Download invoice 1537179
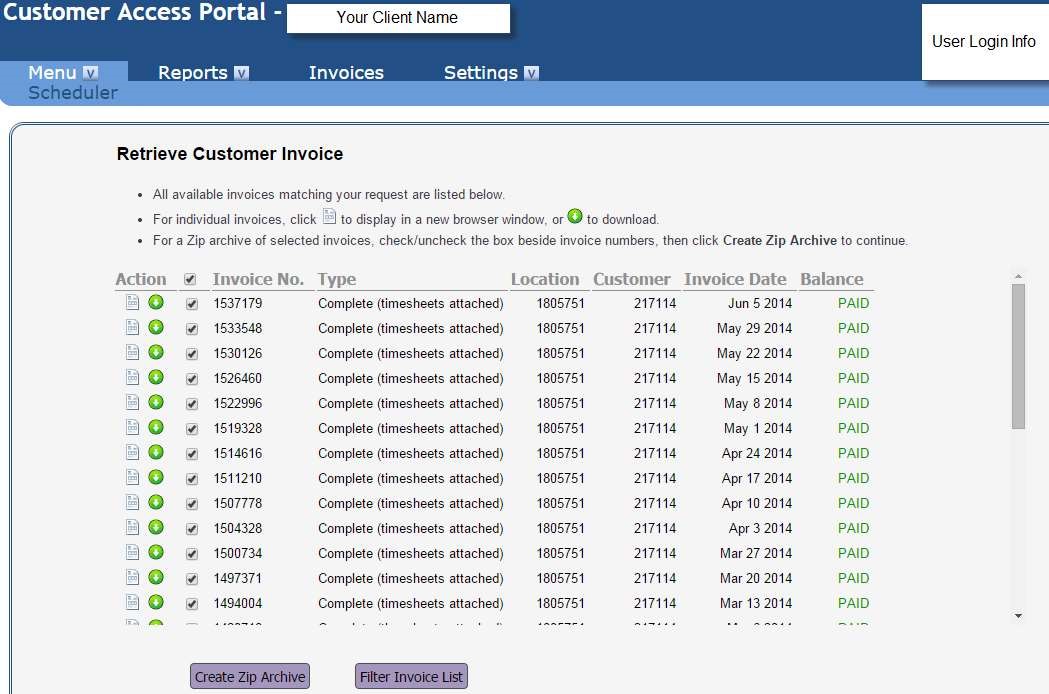The image size is (1049, 694). click(156, 302)
